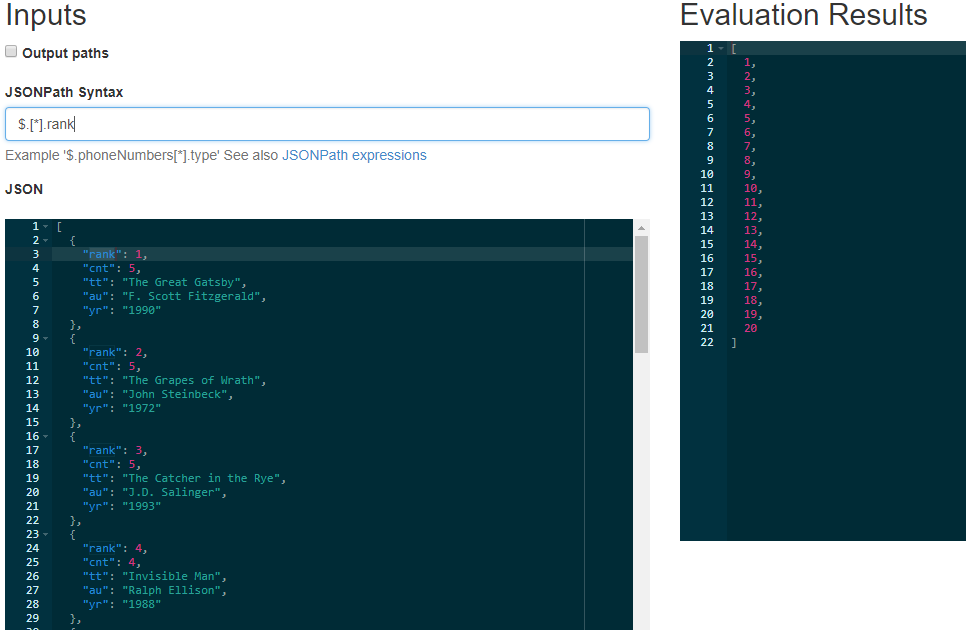Click the value 1 in Evaluation Results
966x630 pixels.
(748, 61)
